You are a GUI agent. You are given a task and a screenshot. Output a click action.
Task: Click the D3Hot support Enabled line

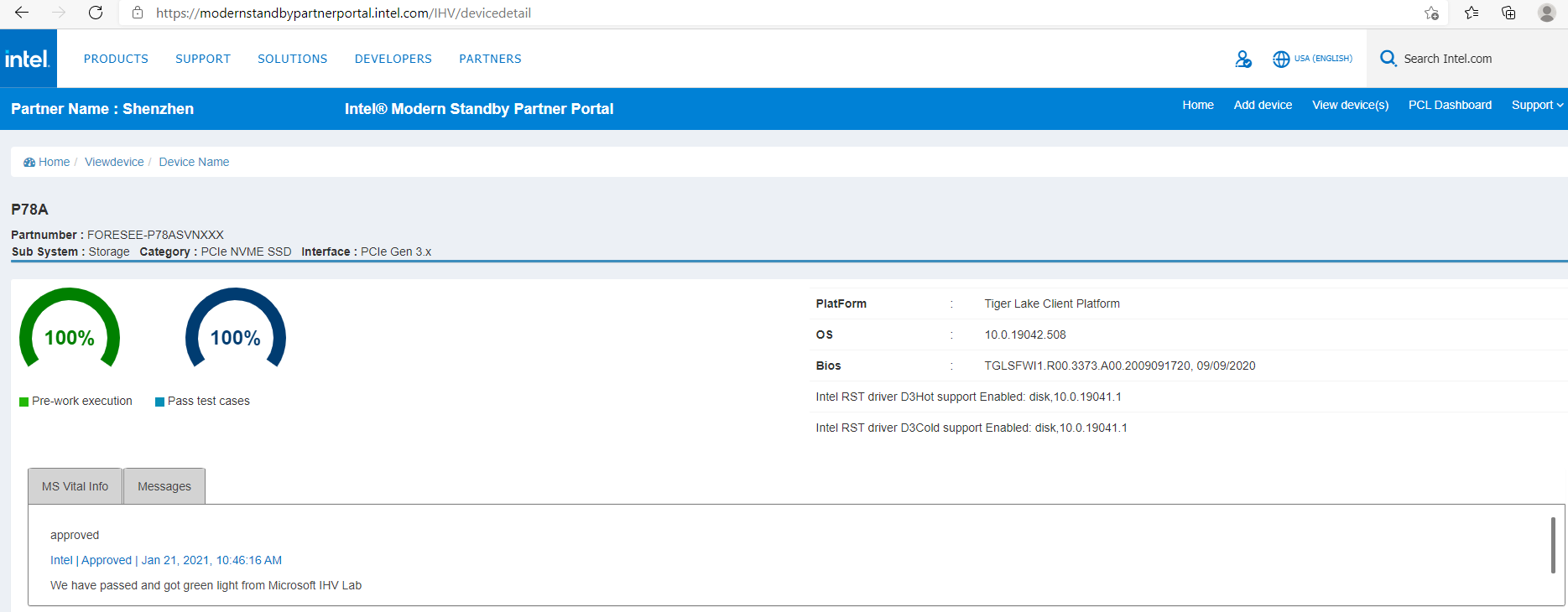pyautogui.click(x=968, y=397)
